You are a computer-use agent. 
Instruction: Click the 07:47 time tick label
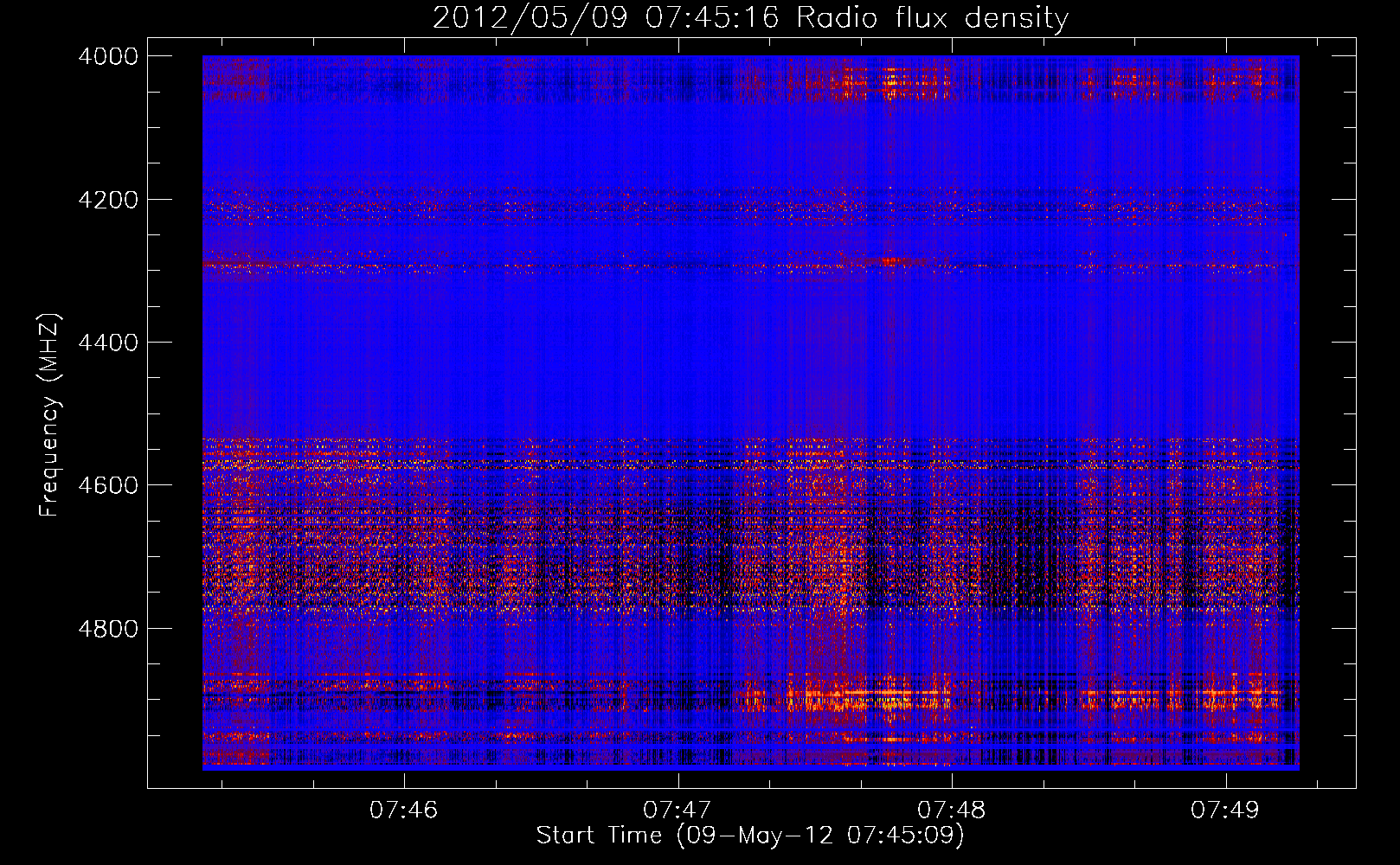coord(678,811)
